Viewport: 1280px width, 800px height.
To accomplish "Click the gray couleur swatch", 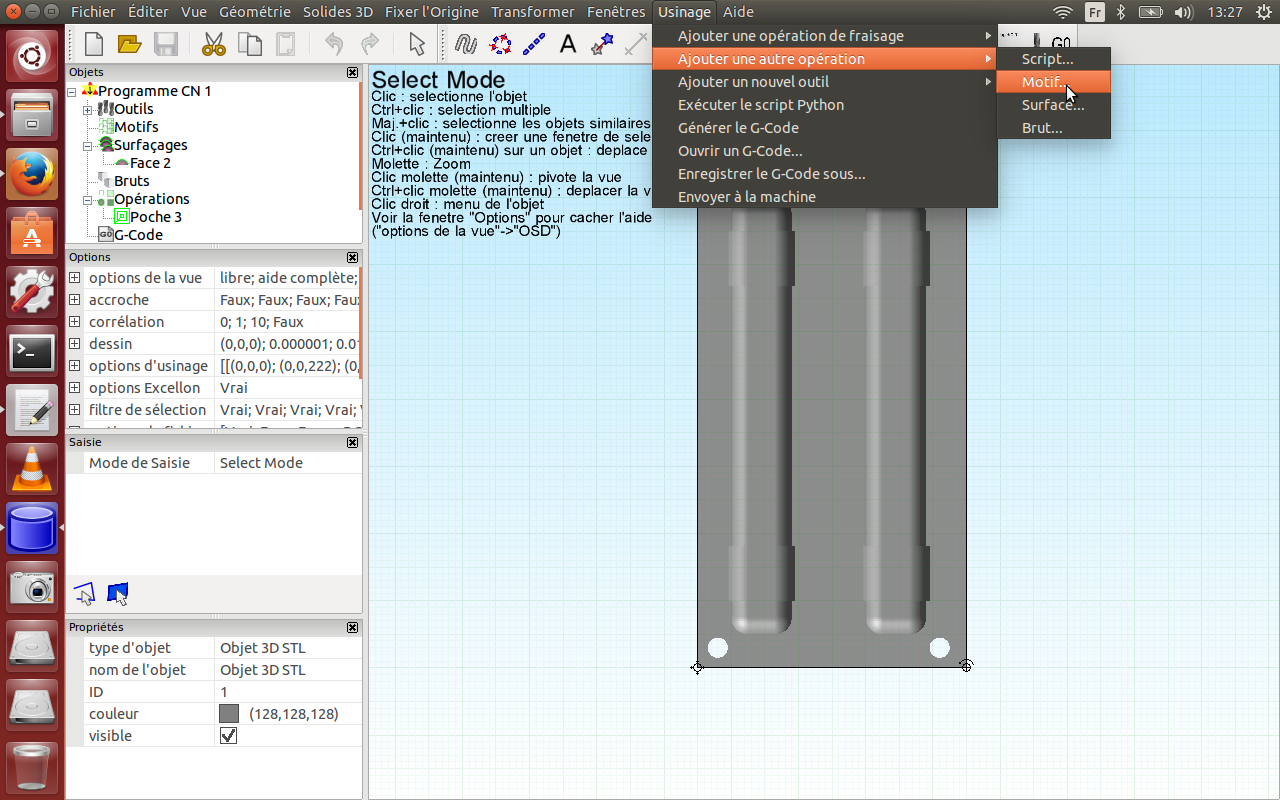I will point(229,714).
